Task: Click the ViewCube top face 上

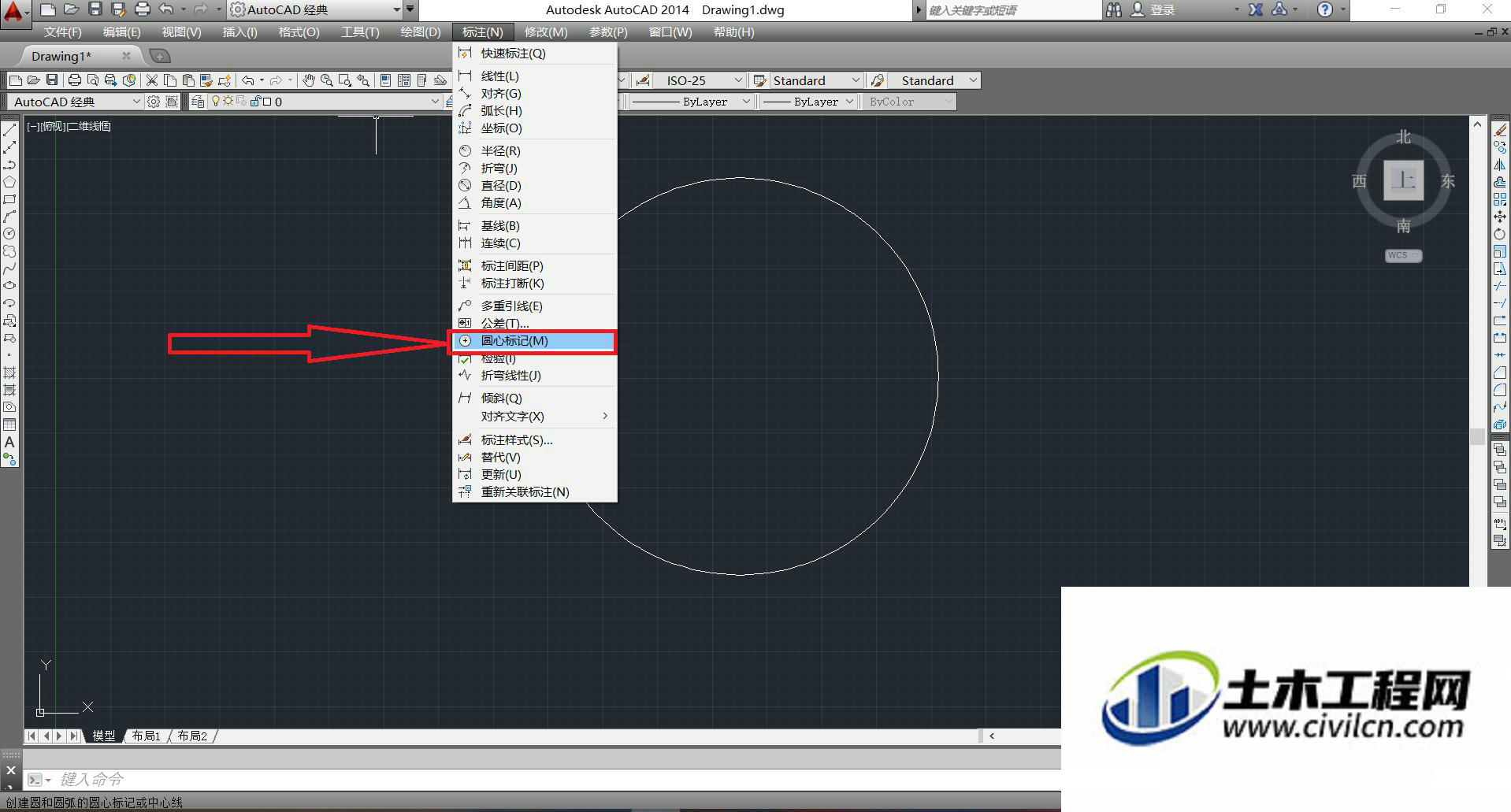Action: (x=1404, y=180)
